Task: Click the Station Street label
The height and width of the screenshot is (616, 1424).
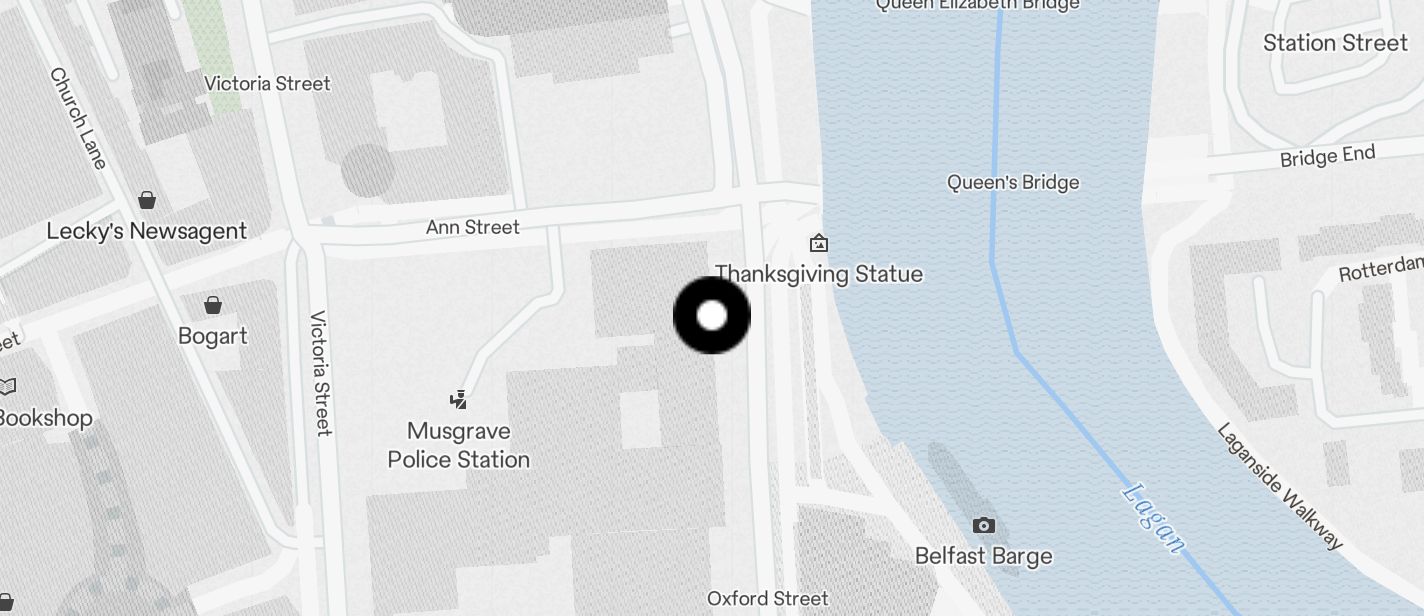Action: pyautogui.click(x=1335, y=43)
